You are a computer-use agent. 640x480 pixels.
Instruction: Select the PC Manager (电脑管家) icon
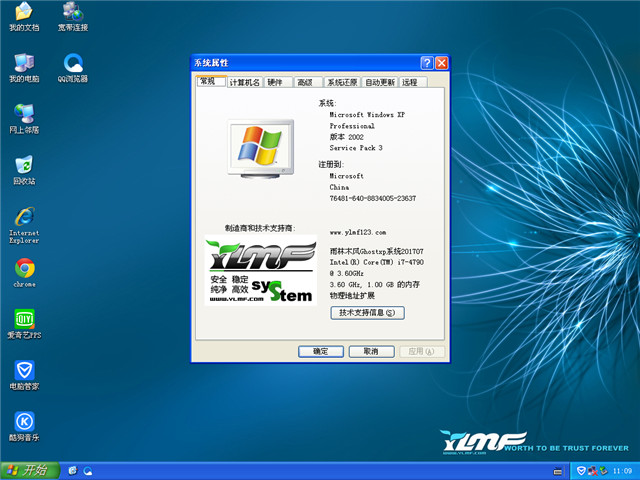[x=24, y=376]
